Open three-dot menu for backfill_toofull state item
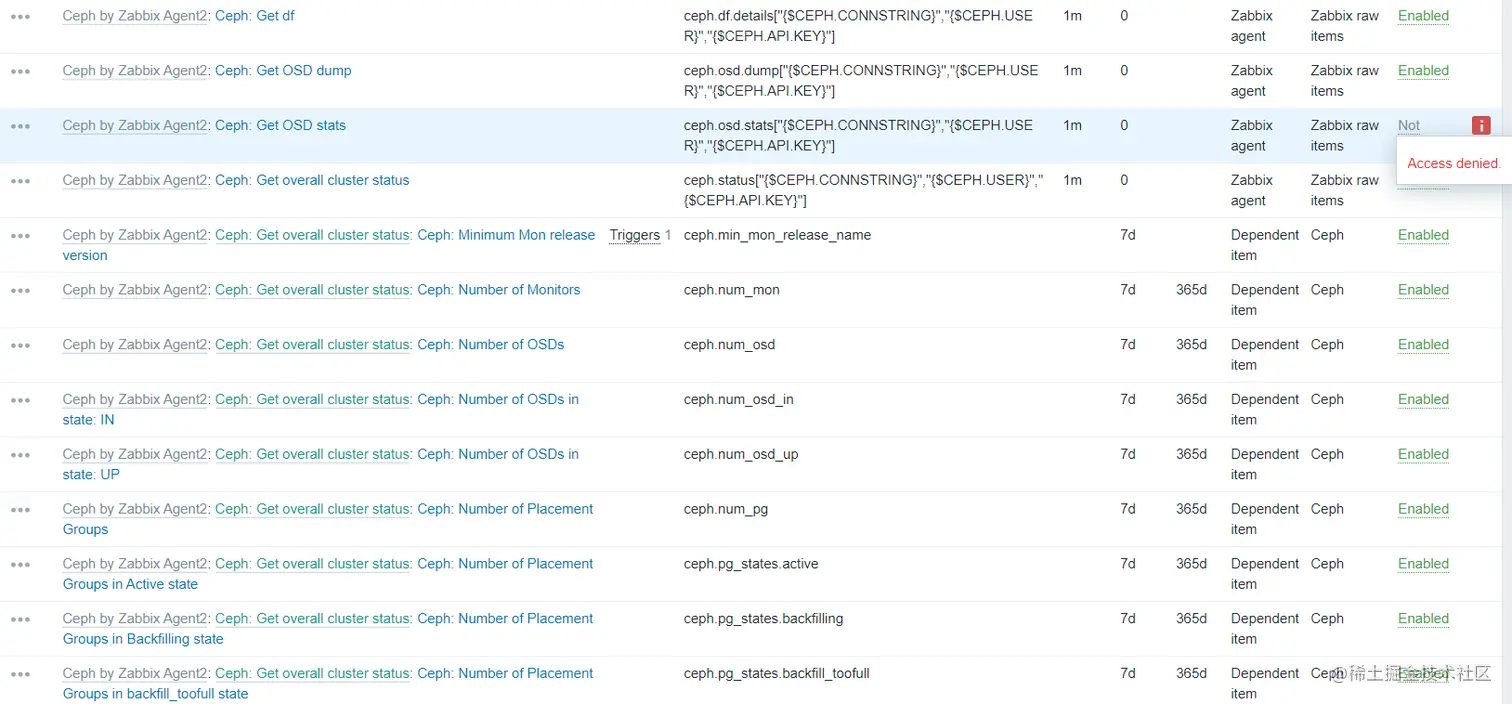This screenshot has width=1512, height=704. pyautogui.click(x=21, y=674)
